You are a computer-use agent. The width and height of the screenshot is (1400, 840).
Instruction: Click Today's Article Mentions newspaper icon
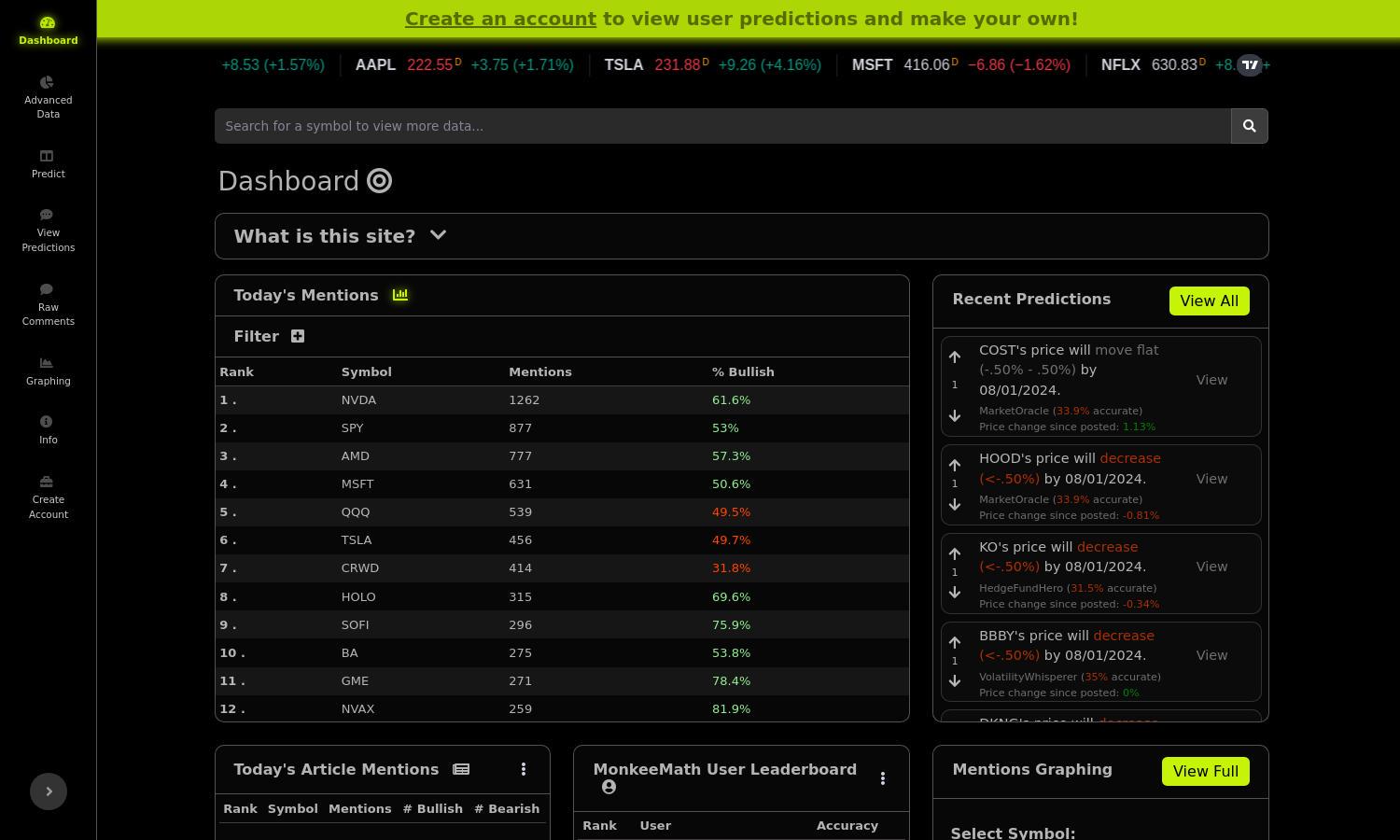click(461, 769)
